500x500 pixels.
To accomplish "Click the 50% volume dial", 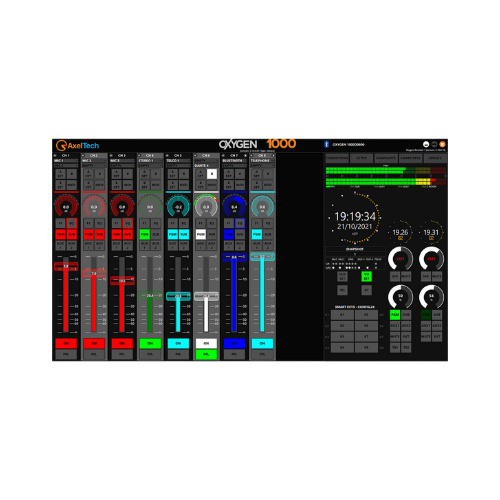I will pos(400,296).
